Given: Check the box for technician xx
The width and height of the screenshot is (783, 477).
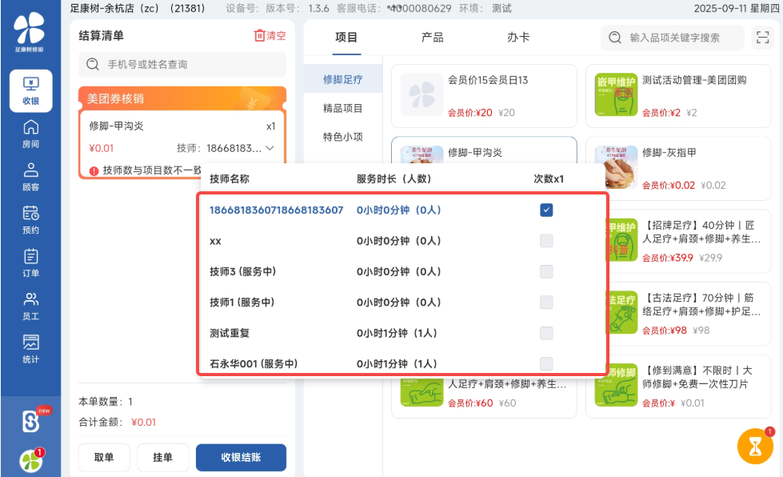Looking at the screenshot, I should 546,241.
